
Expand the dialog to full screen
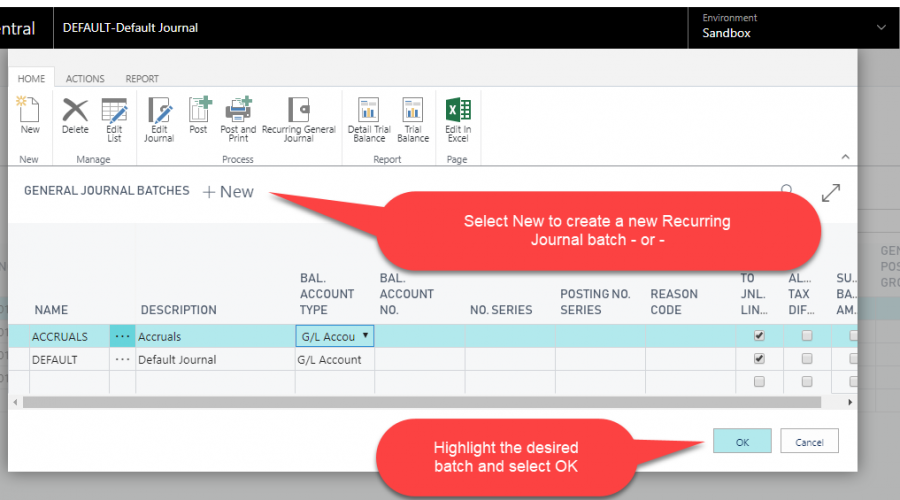tap(831, 192)
